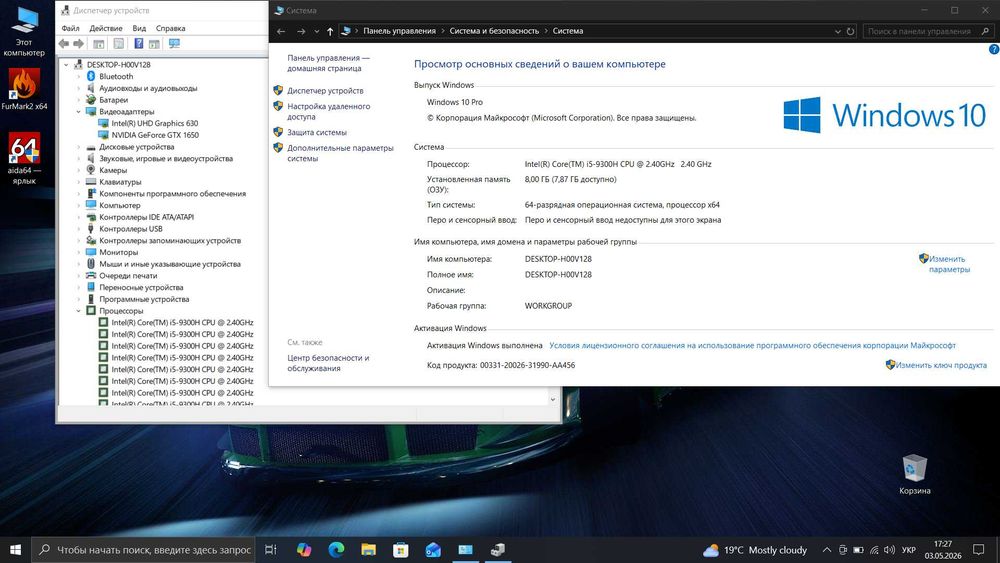Open the Microsoft license terms link
Image resolution: width=1000 pixels, height=563 pixels.
pyautogui.click(x=753, y=346)
